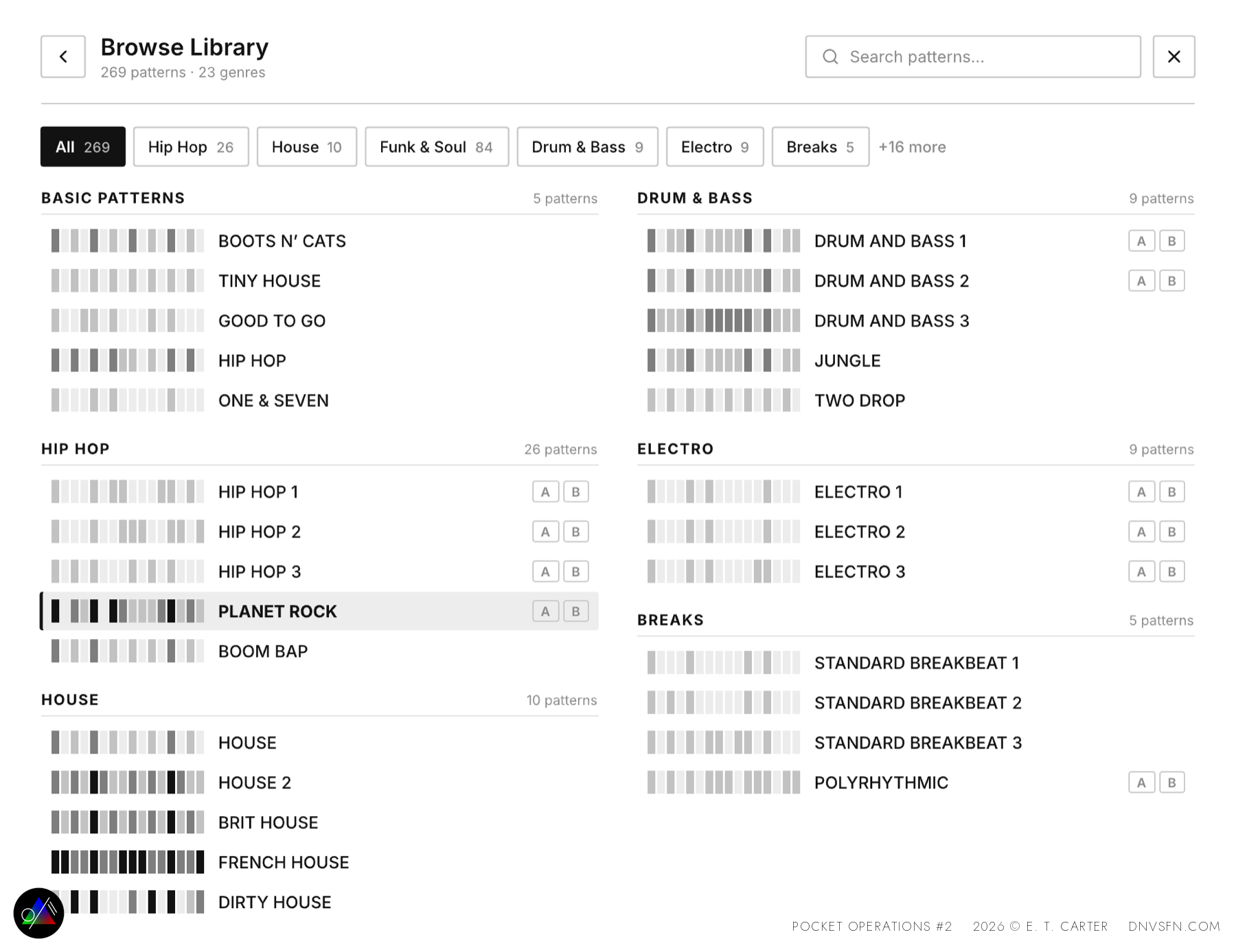
Task: Click the JUNGLE step preview thumbnail
Action: (724, 360)
